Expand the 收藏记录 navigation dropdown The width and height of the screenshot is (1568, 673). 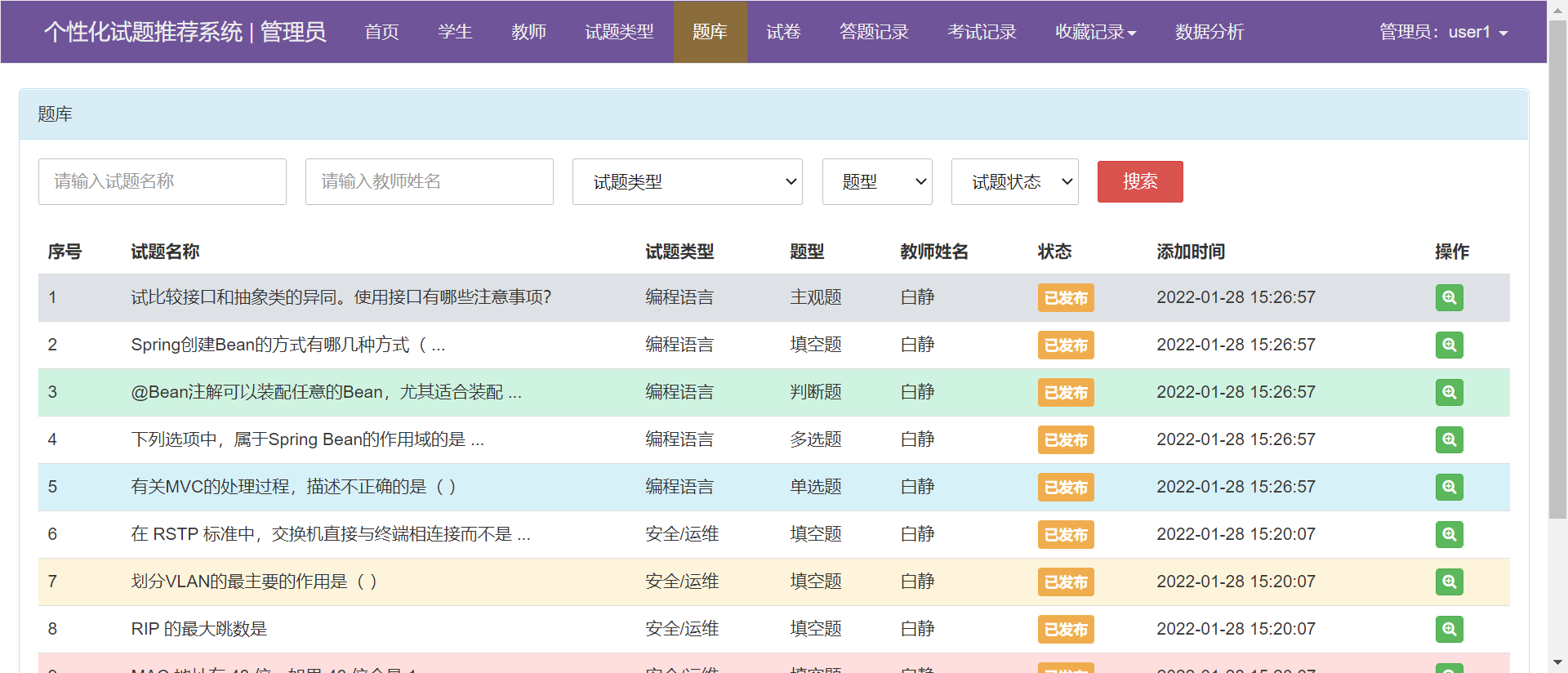[x=1095, y=32]
